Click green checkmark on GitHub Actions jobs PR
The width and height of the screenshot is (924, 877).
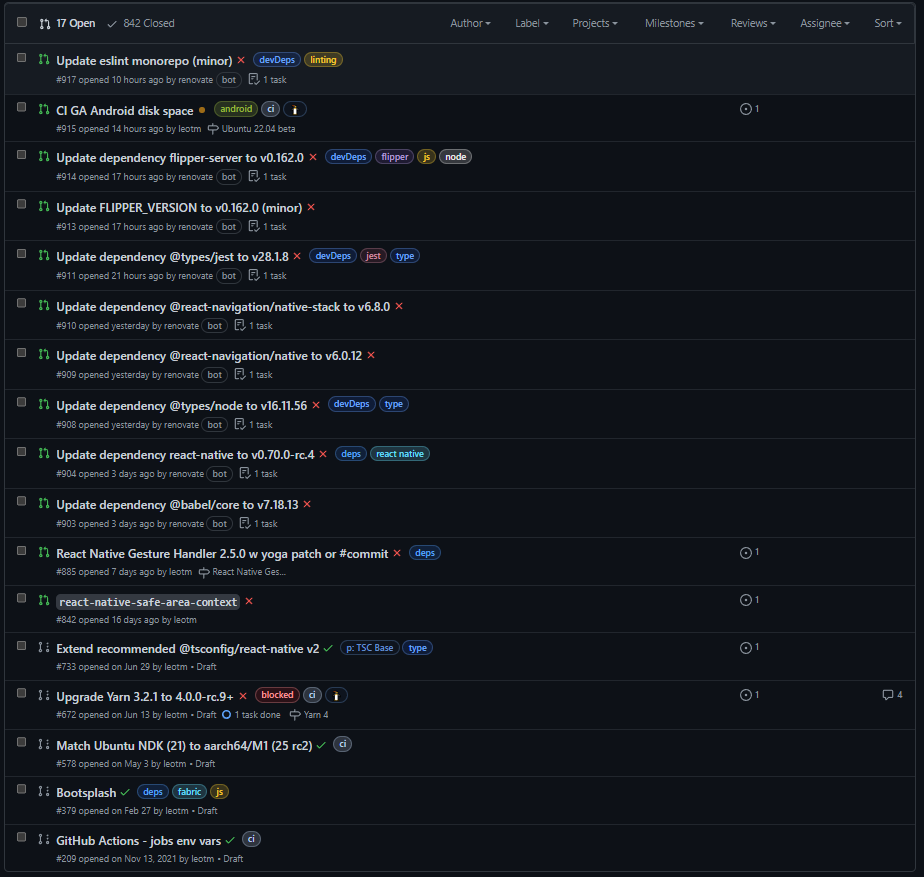point(230,840)
